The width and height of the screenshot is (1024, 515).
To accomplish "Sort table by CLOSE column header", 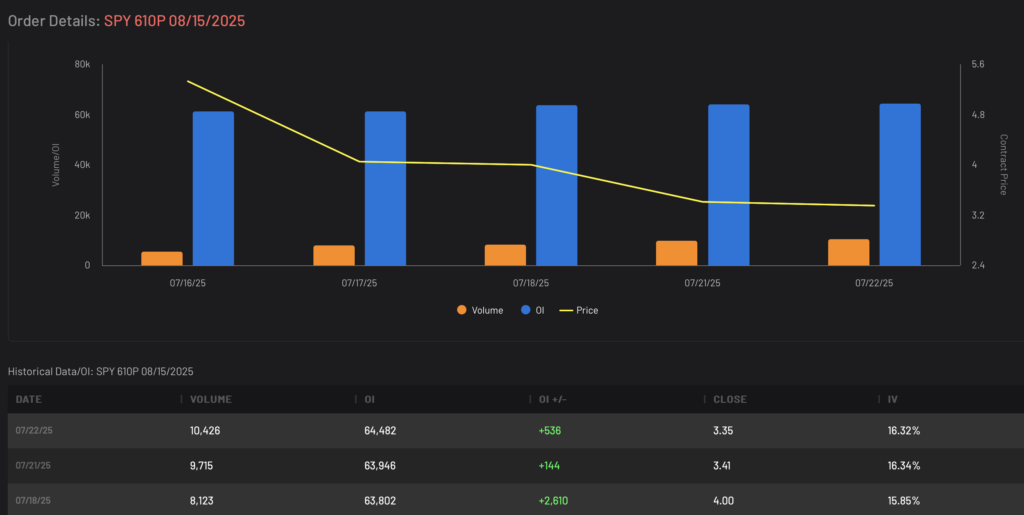I will click(729, 399).
